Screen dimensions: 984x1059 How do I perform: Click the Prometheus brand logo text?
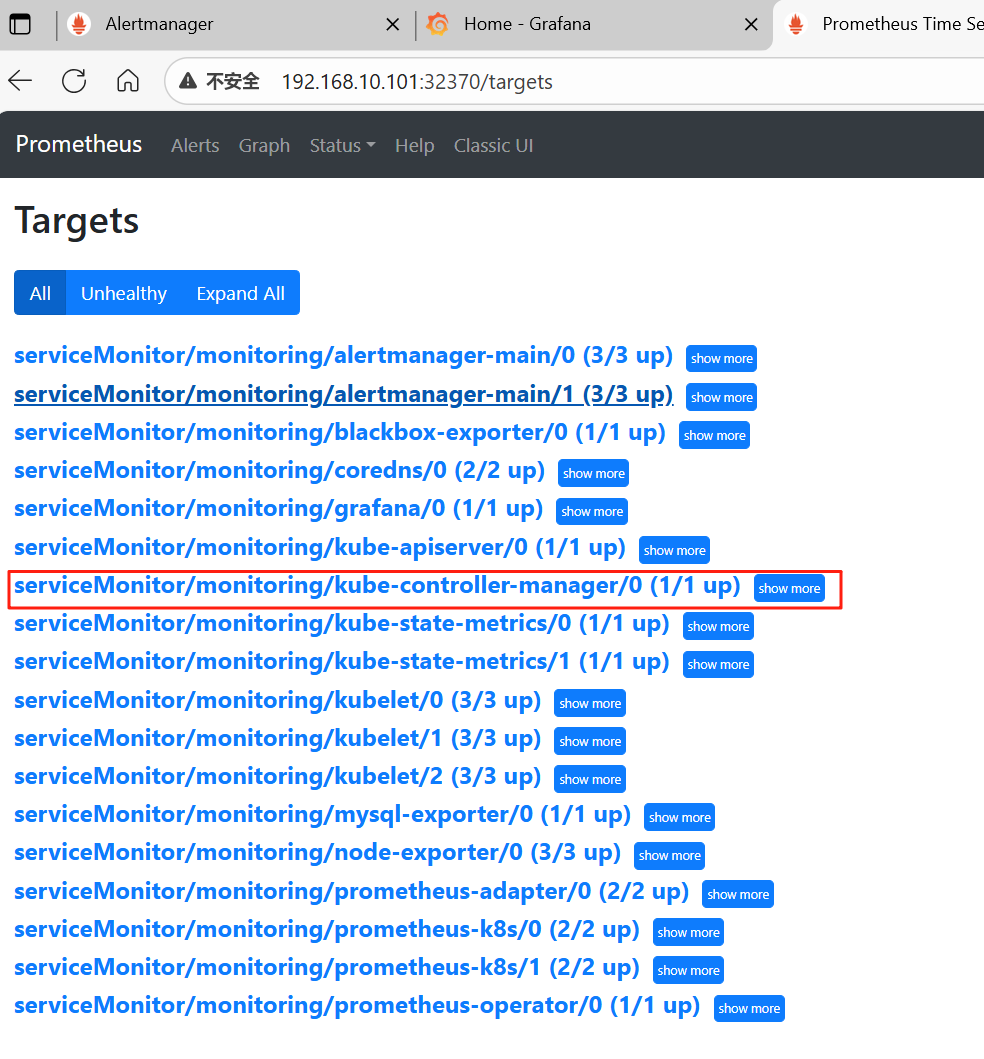point(79,145)
